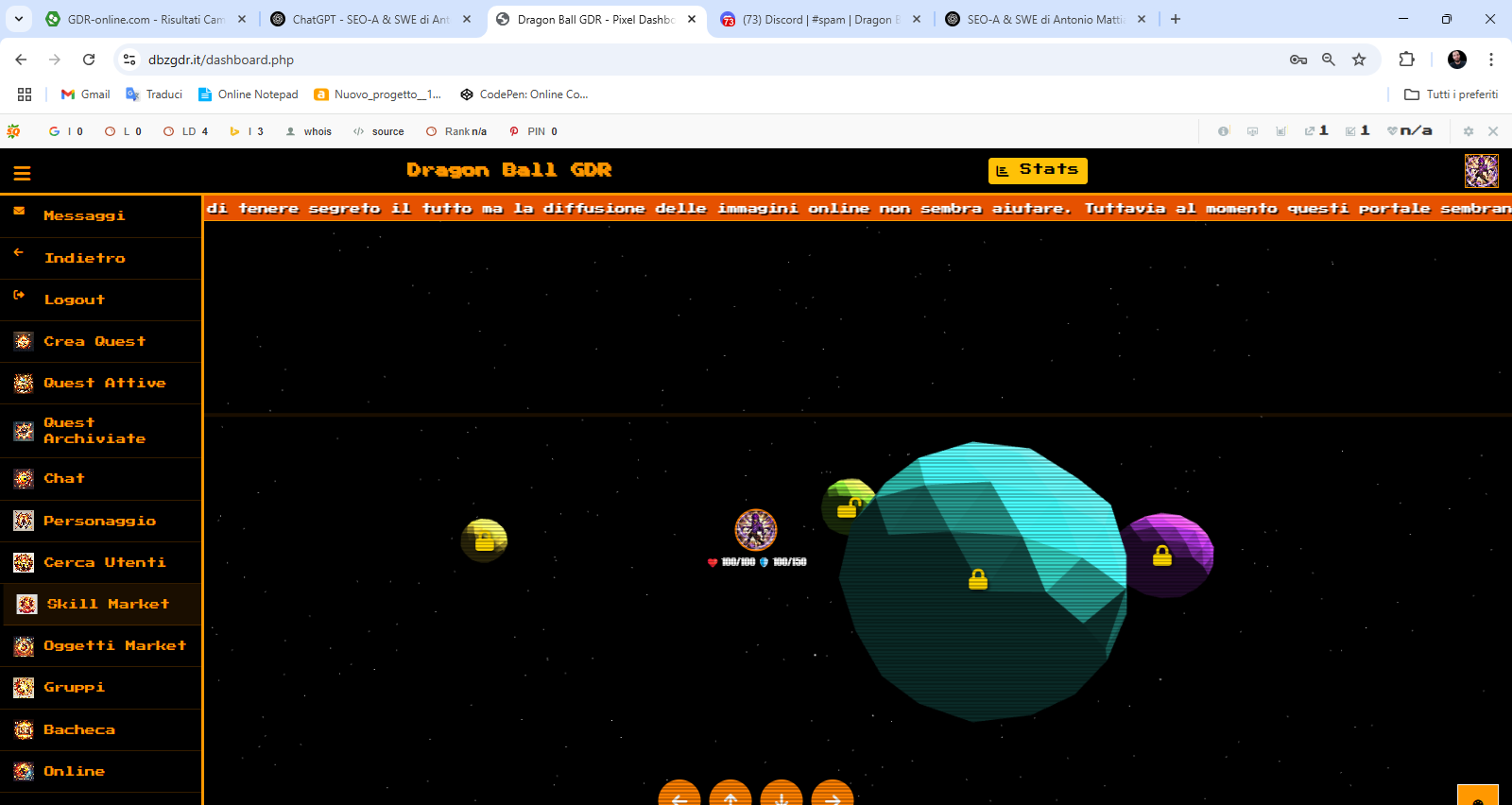
Task: Switch to the GDR-online.com tab
Action: click(146, 19)
